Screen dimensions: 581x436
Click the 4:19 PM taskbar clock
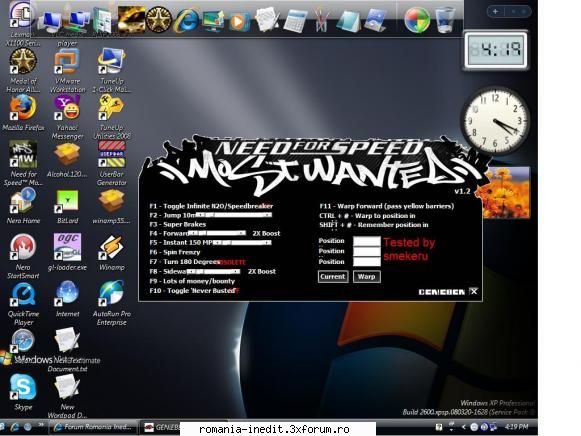point(516,427)
